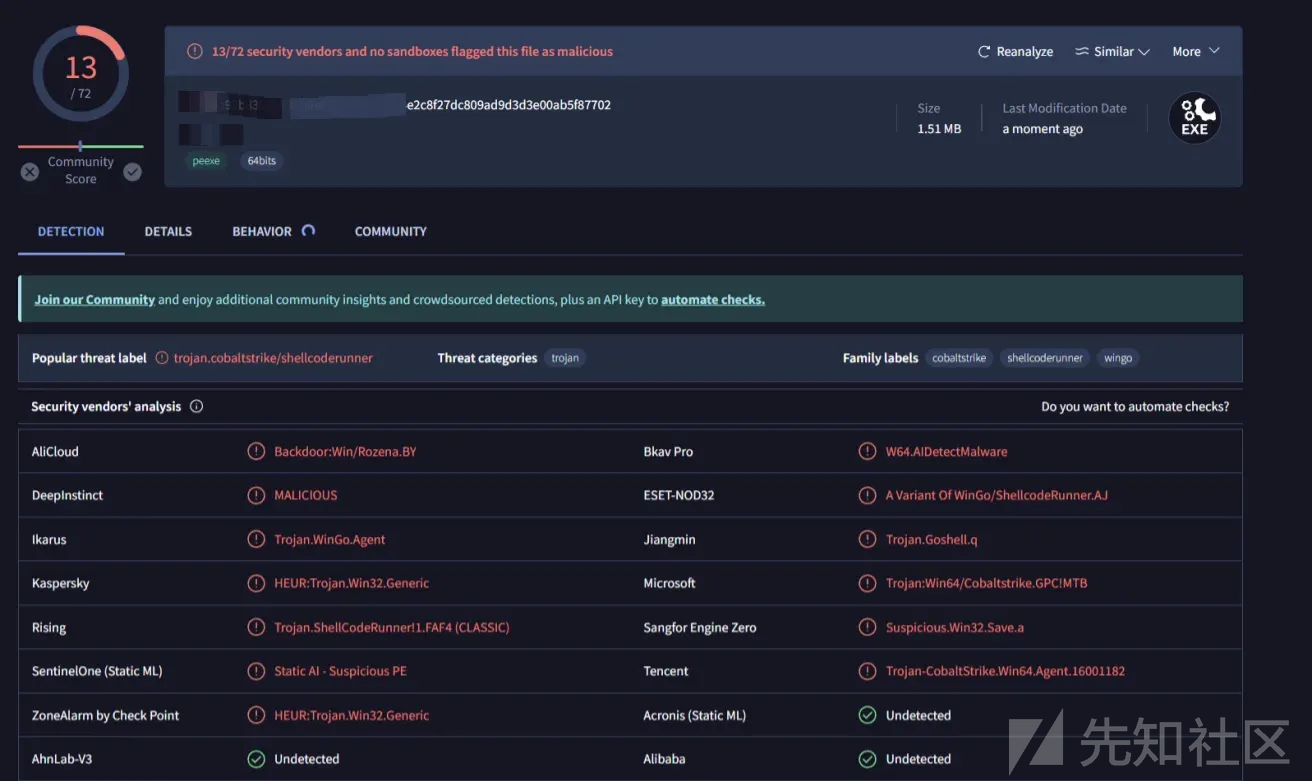Click the Bkav Pro malicious alert icon
This screenshot has width=1312, height=781.
coord(867,451)
